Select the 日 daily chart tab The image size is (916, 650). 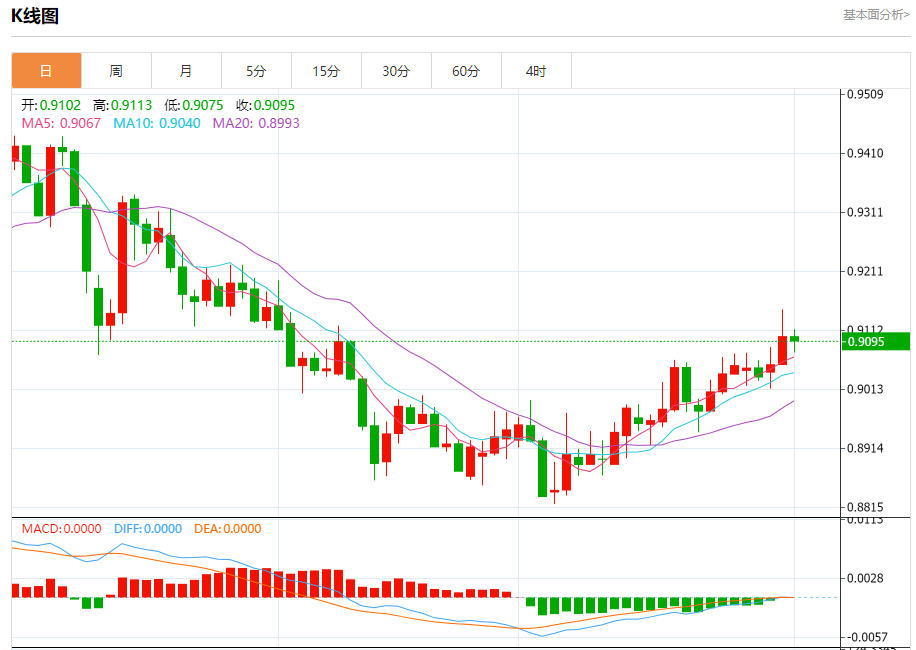(46, 71)
